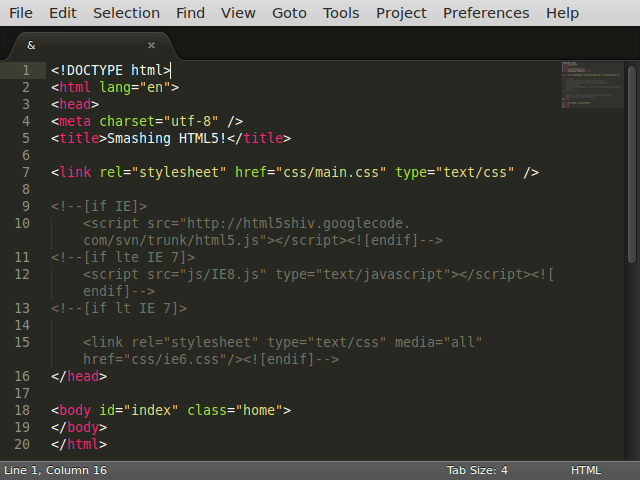Screen dimensions: 640x480
Task: Open the Tab Size: 4 selector
Action: (477, 470)
